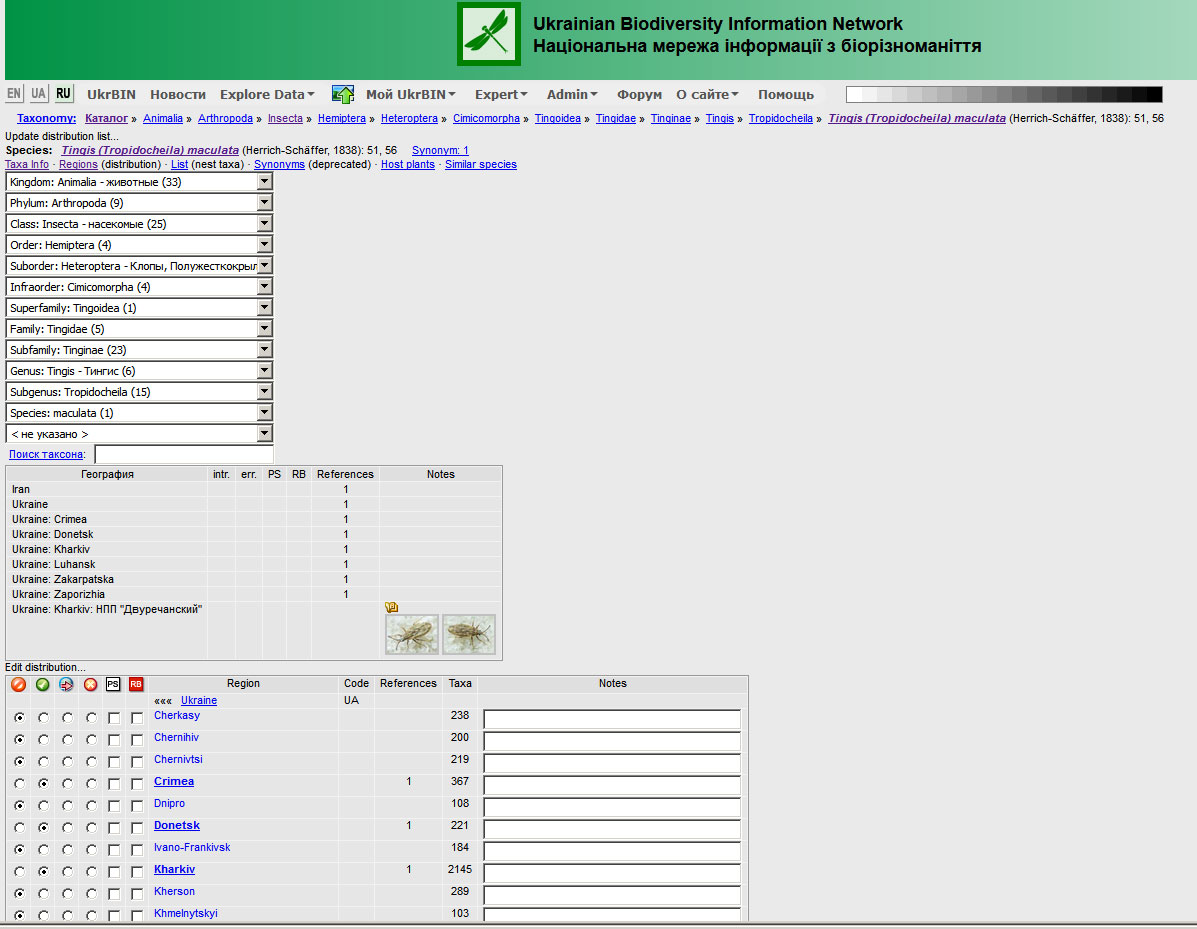Open the Order: Hemiptera dropdown
The height and width of the screenshot is (929, 1197).
(264, 245)
